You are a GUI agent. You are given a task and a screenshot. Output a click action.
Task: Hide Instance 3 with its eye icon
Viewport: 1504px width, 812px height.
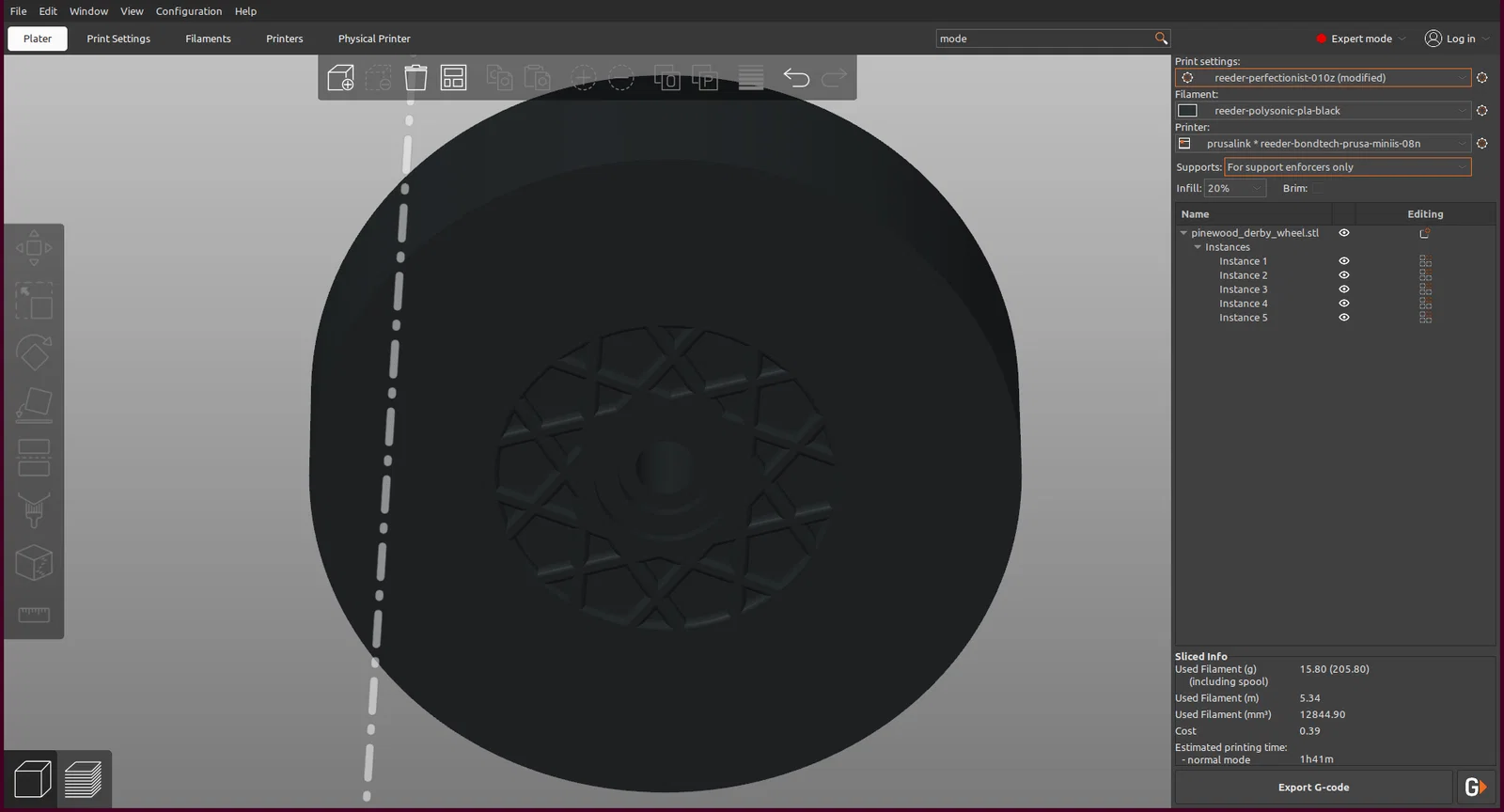[x=1344, y=289]
